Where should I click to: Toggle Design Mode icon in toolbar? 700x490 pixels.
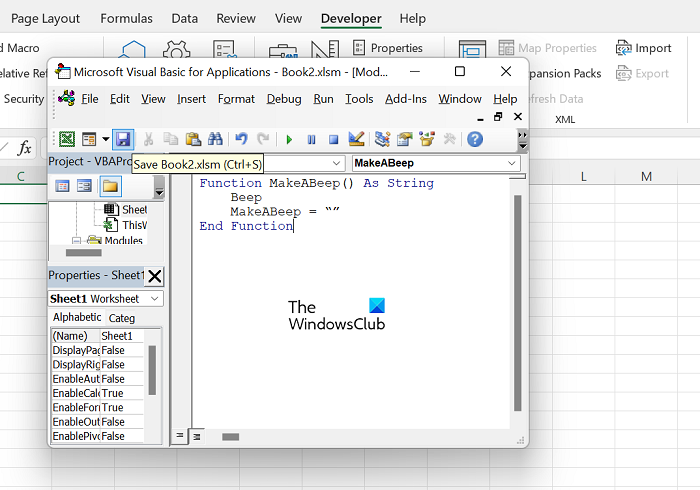pyautogui.click(x=356, y=140)
